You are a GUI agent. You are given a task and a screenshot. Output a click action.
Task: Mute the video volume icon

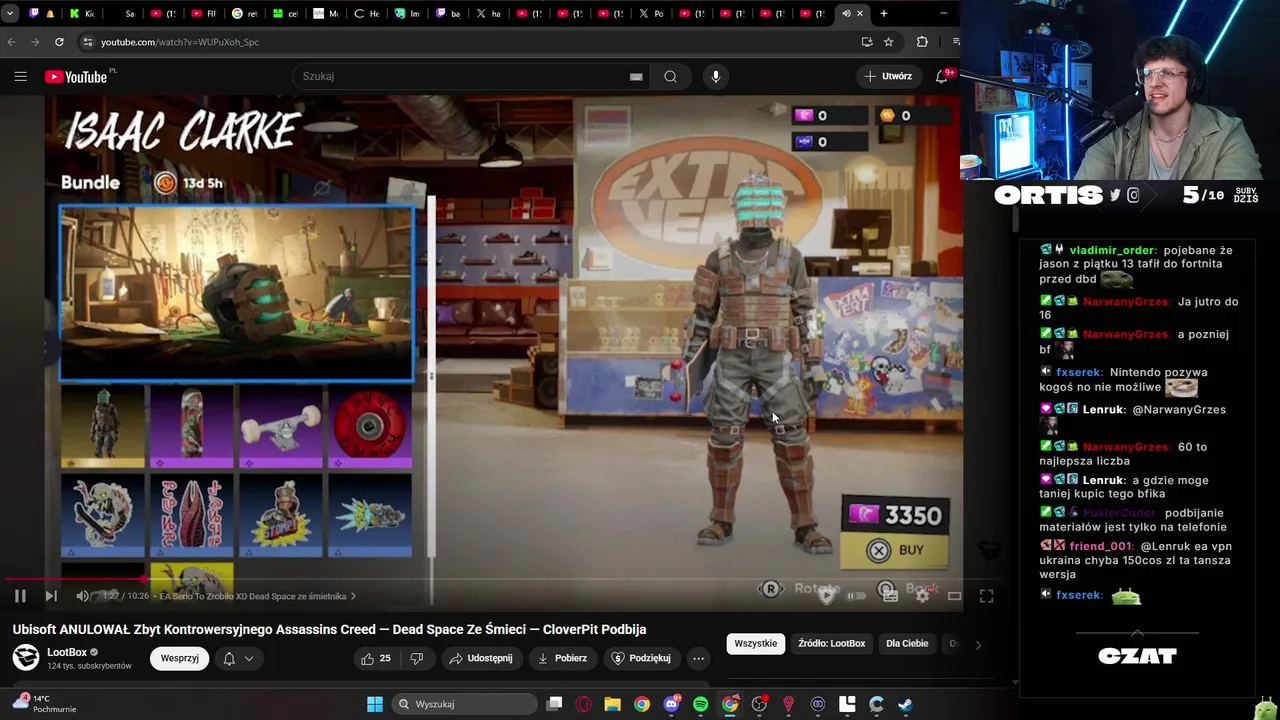[82, 596]
